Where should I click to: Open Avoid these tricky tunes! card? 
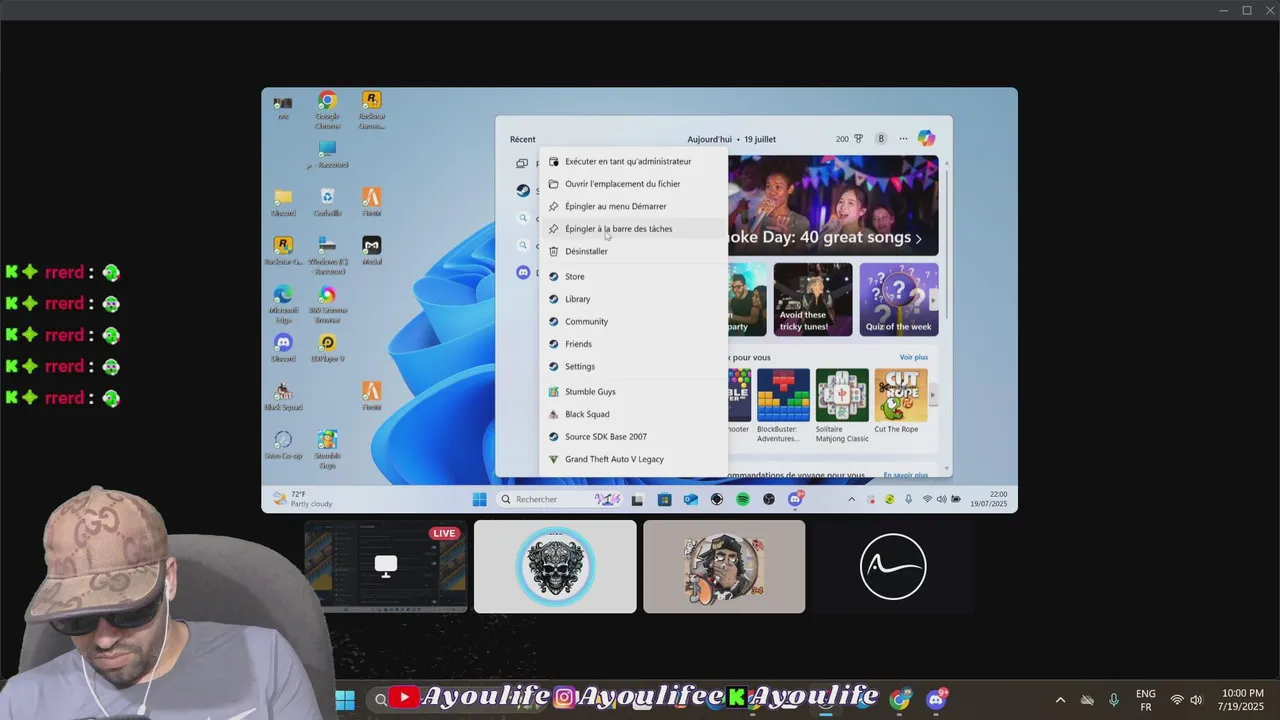[813, 299]
